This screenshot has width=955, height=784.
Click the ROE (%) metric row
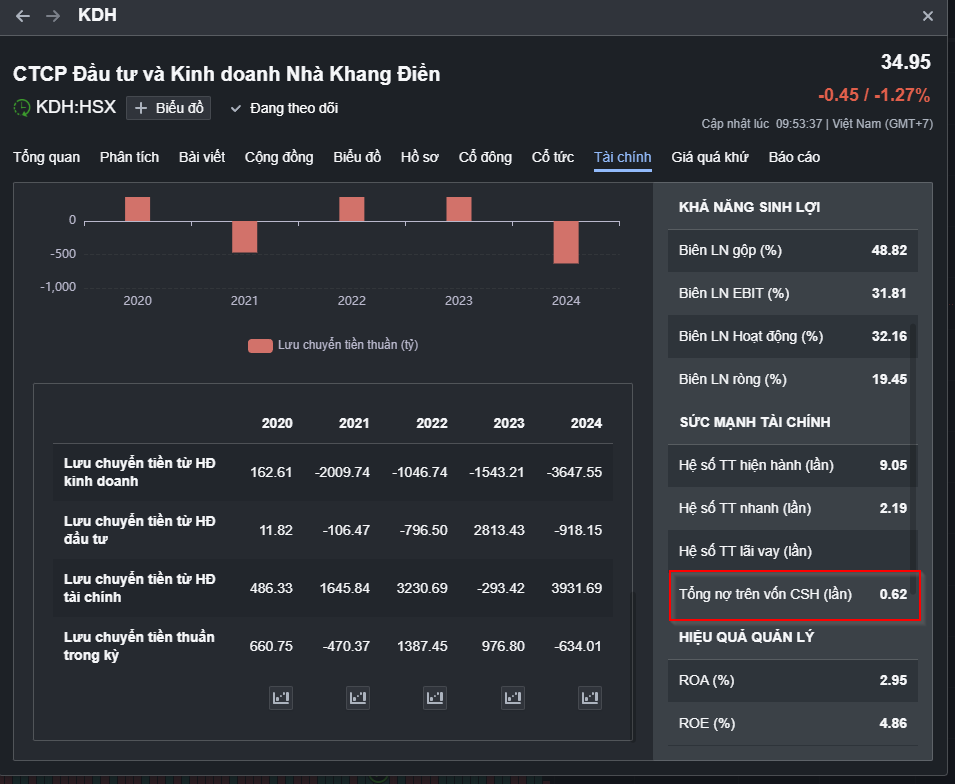click(x=792, y=723)
